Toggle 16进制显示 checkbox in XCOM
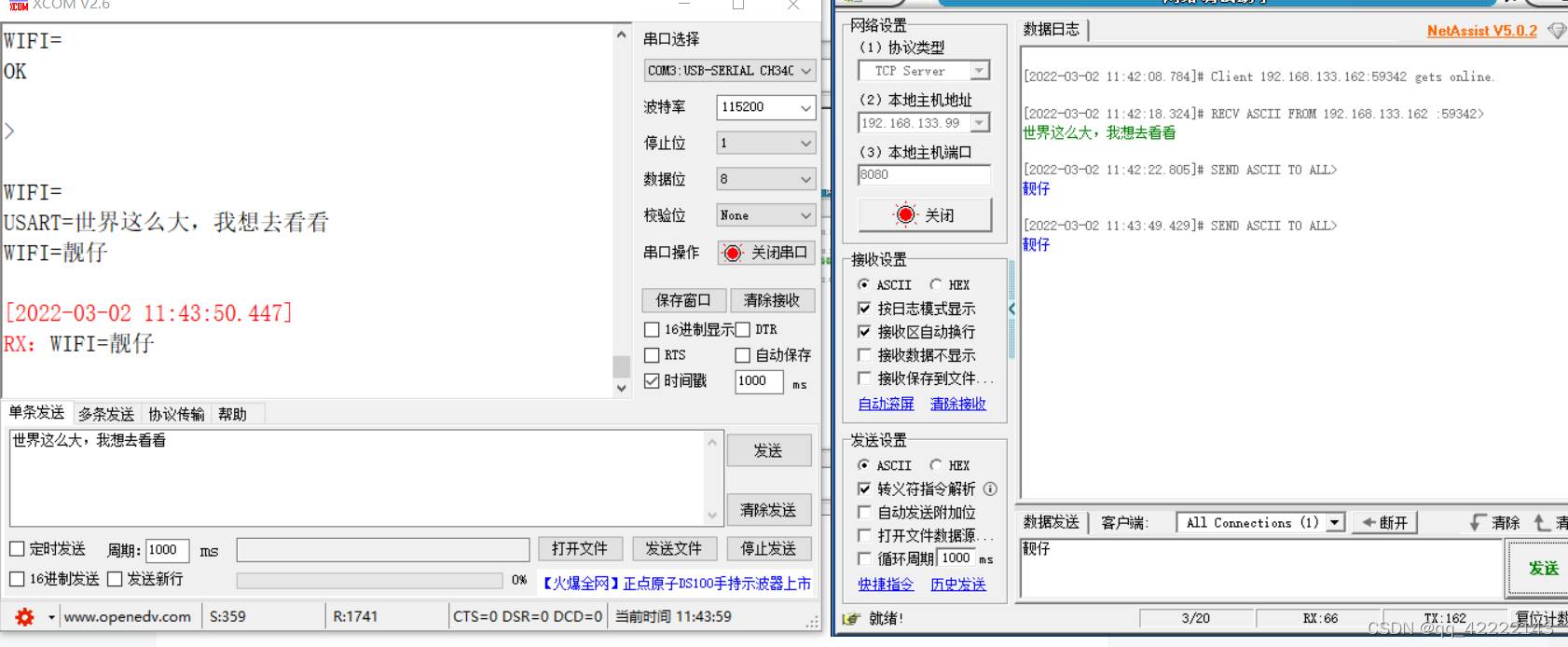Image resolution: width=1568 pixels, height=647 pixels. coord(653,329)
